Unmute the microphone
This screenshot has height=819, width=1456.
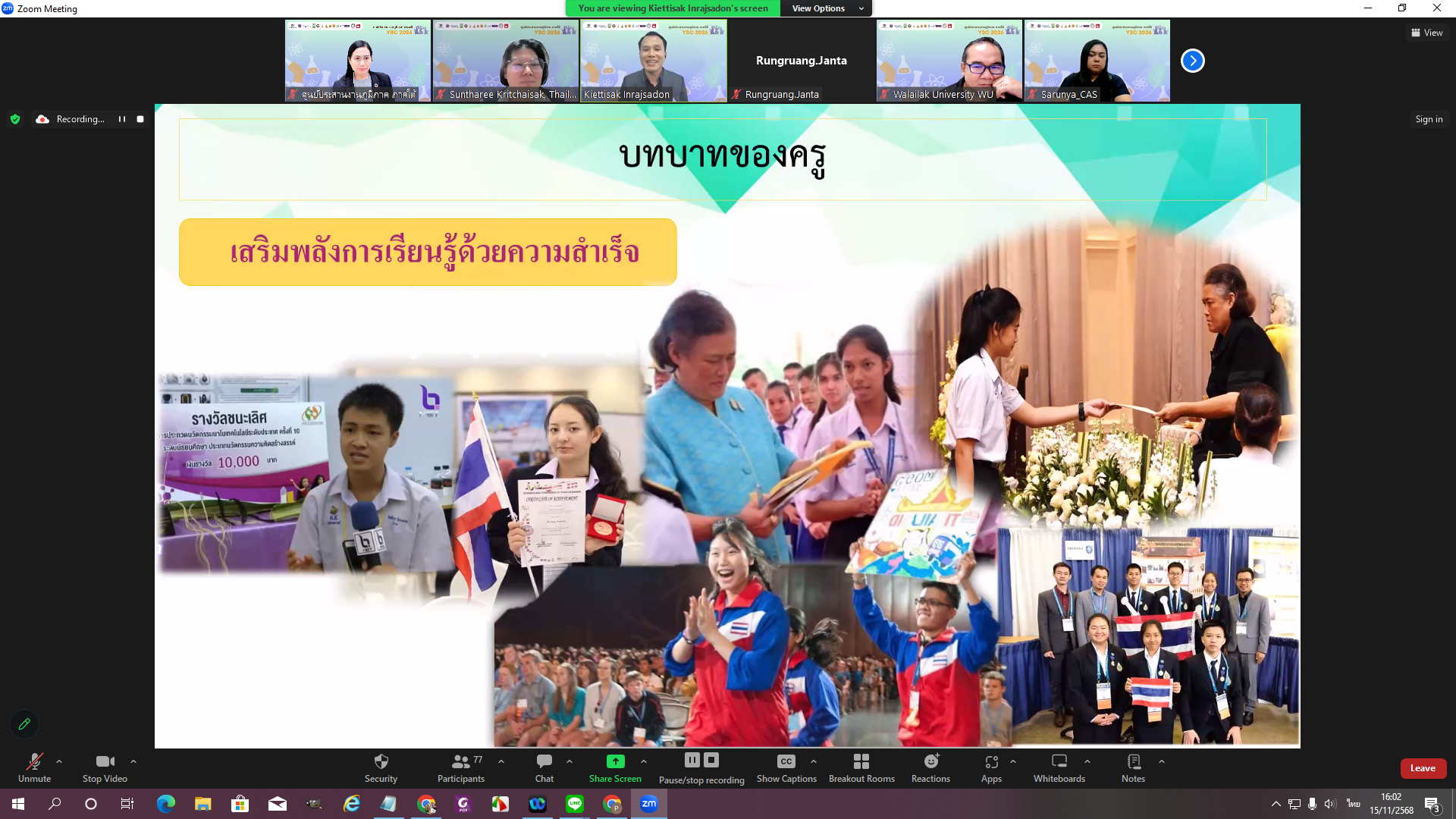[34, 761]
